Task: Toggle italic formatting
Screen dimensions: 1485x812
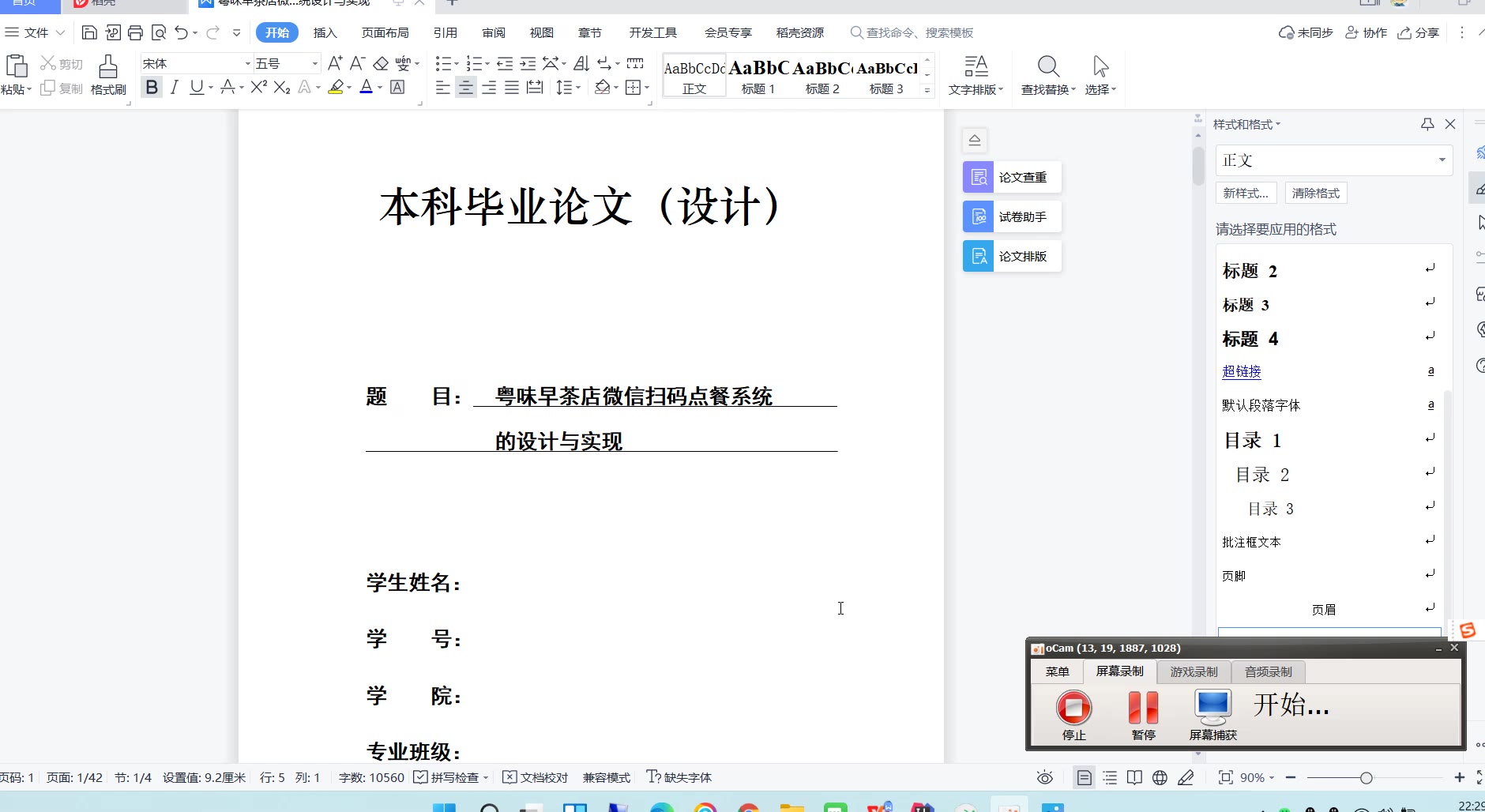Action: pyautogui.click(x=175, y=87)
